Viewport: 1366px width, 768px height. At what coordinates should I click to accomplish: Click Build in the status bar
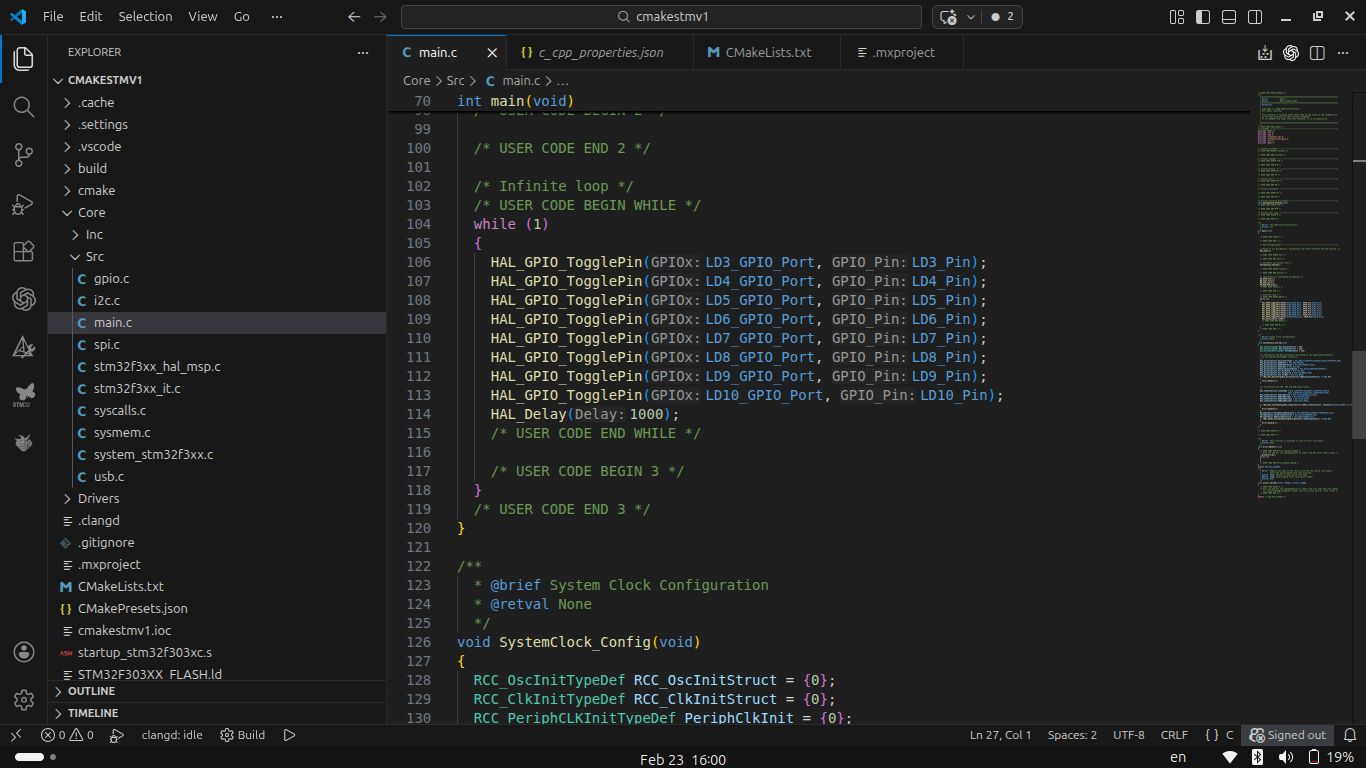pyautogui.click(x=242, y=735)
